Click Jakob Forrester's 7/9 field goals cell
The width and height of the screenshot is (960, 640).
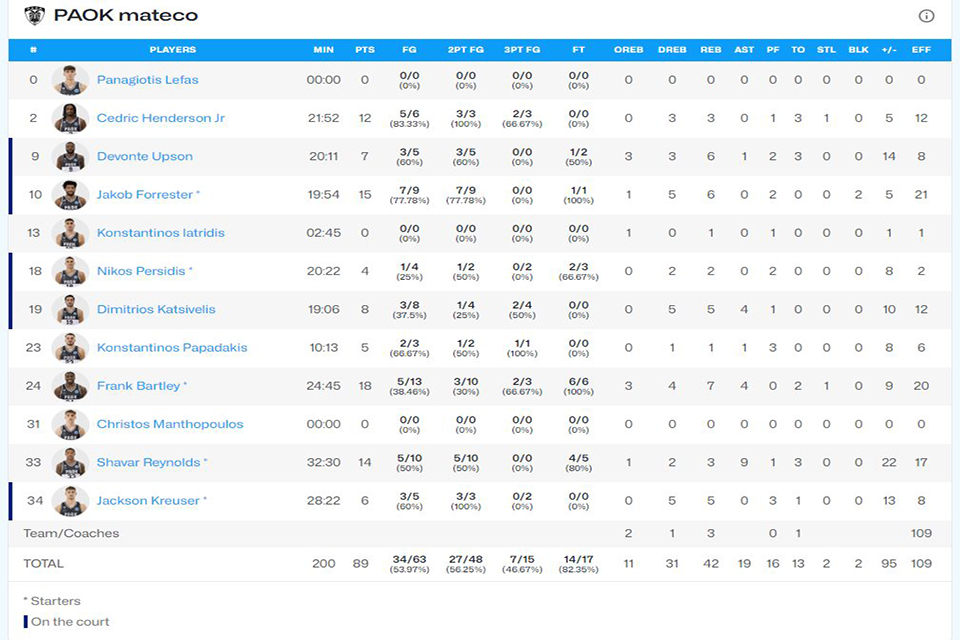[x=409, y=195]
